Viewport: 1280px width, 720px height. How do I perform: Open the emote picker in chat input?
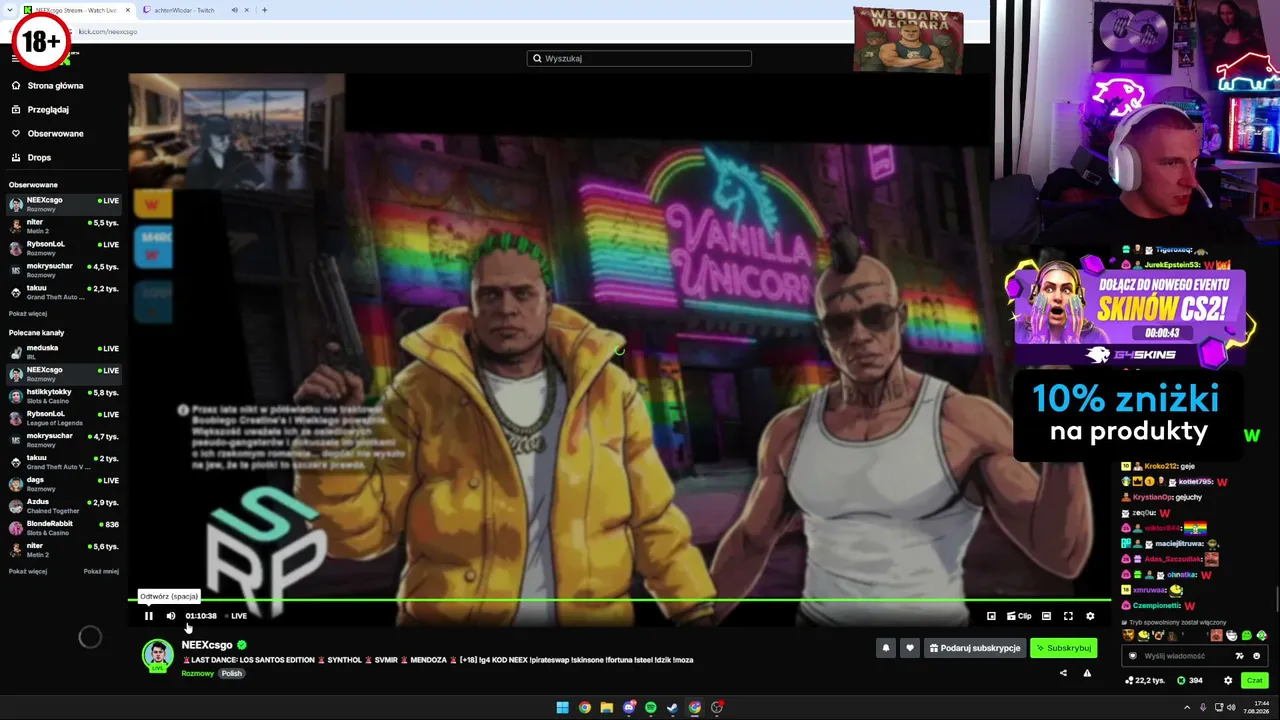point(1256,656)
